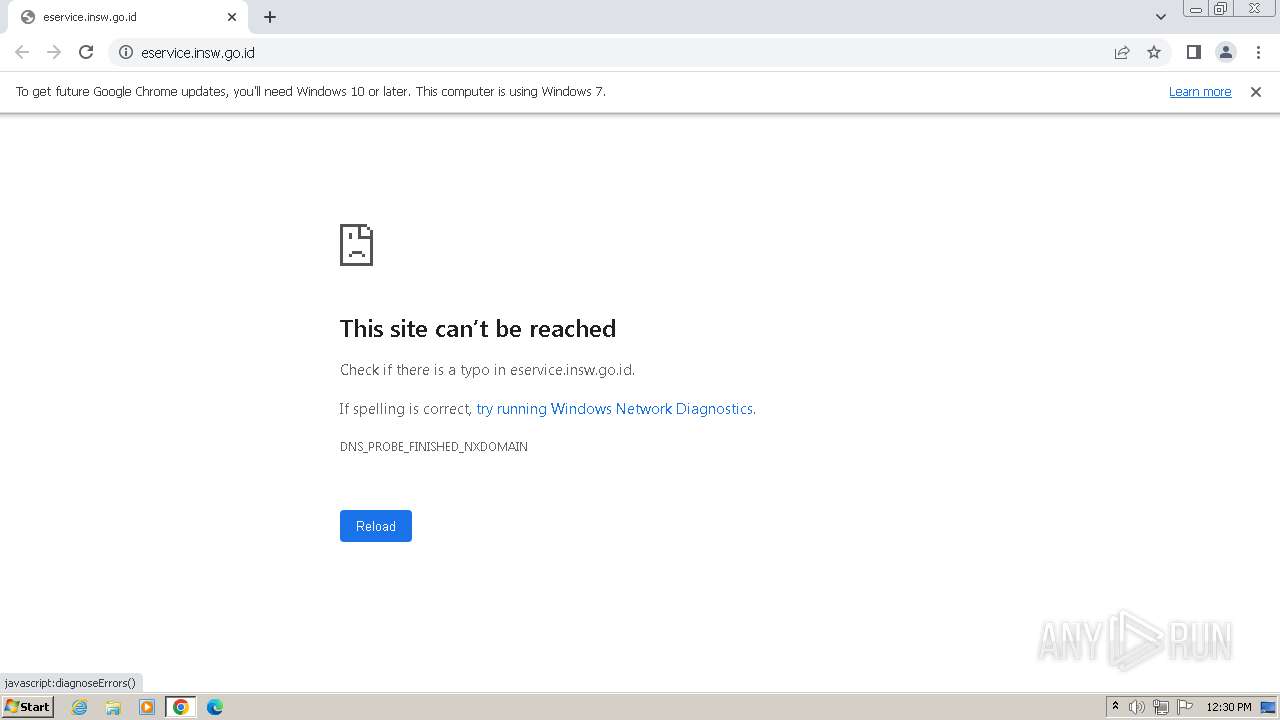
Task: Click the sad page error icon
Action: point(356,245)
